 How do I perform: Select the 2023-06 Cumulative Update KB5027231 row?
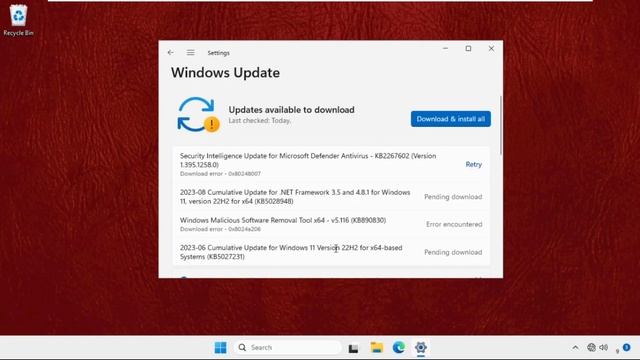coord(331,252)
